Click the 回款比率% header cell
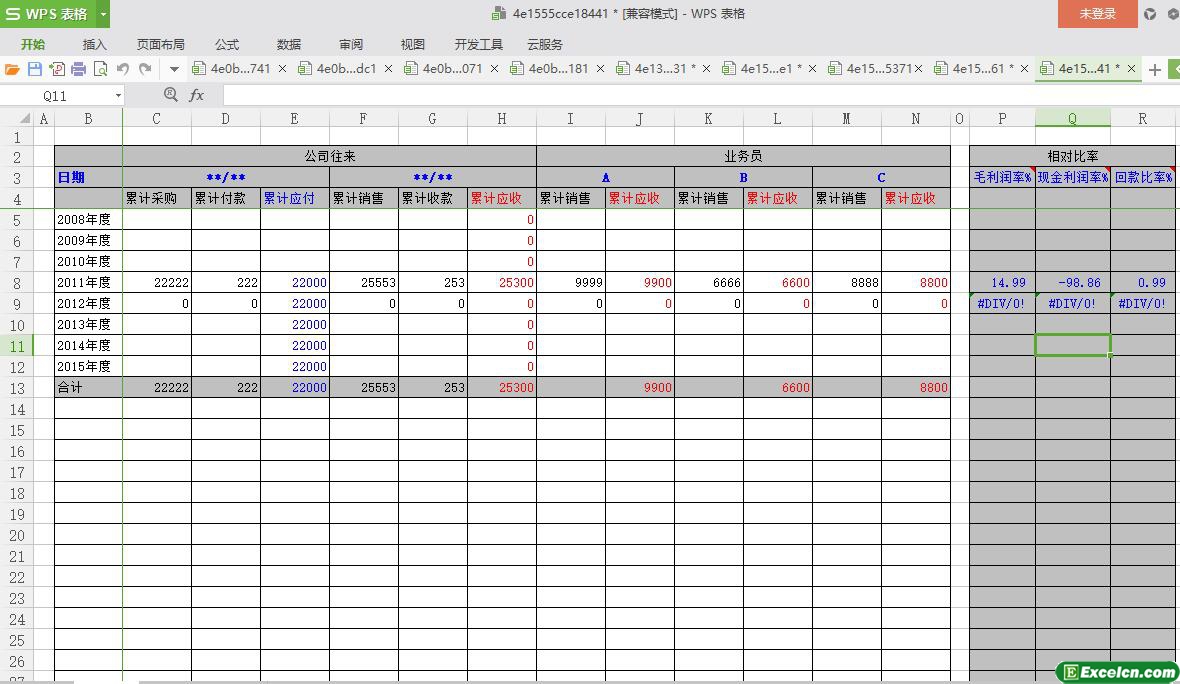The image size is (1180, 684). (x=1143, y=178)
